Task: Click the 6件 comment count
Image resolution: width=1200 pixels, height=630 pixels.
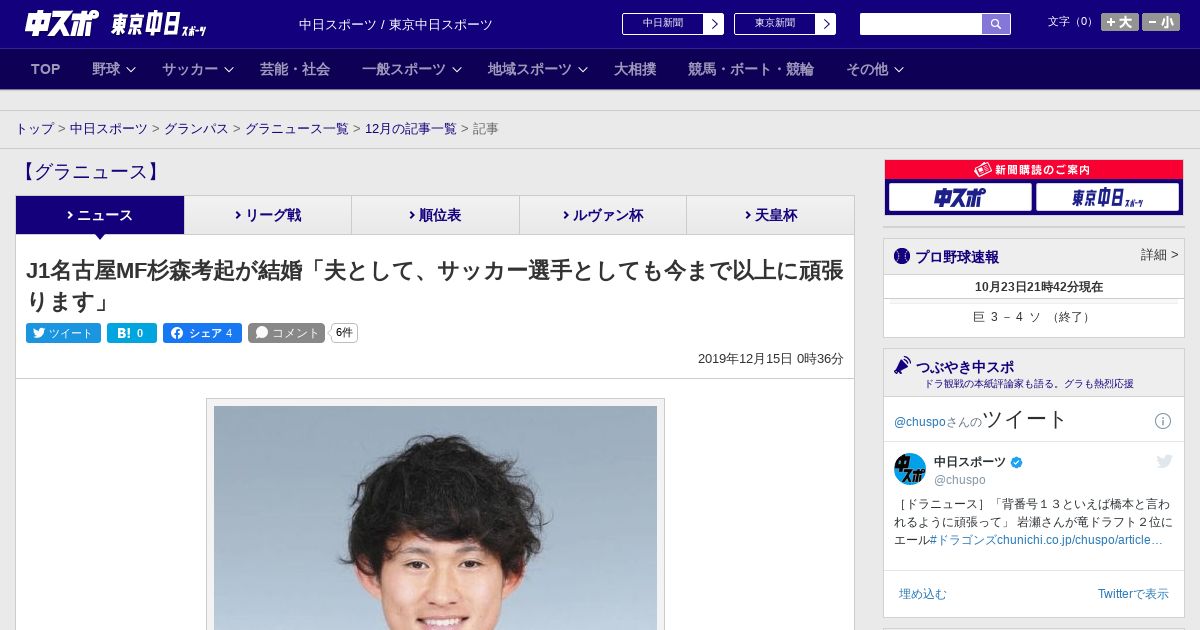Action: 345,333
